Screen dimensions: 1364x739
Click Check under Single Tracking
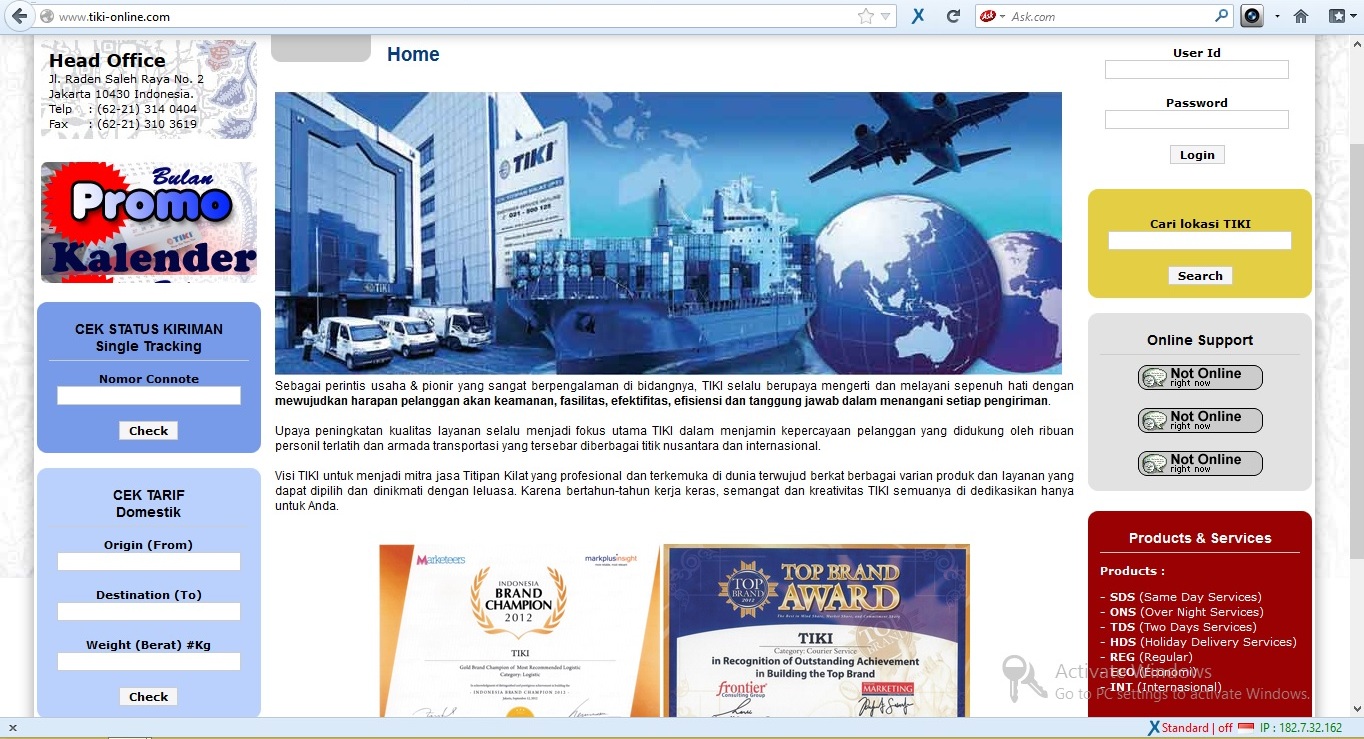pyautogui.click(x=148, y=431)
